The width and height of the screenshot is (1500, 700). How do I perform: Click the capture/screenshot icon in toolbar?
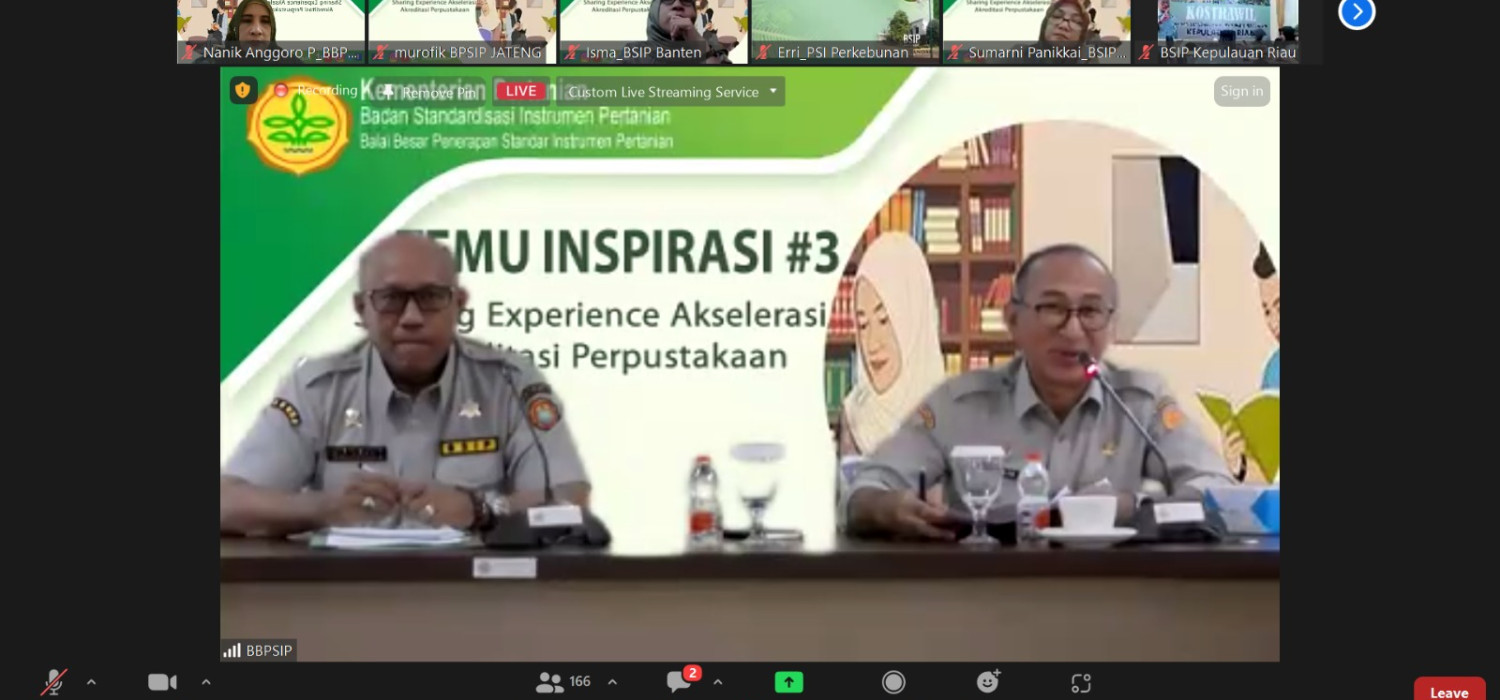pos(1080,683)
